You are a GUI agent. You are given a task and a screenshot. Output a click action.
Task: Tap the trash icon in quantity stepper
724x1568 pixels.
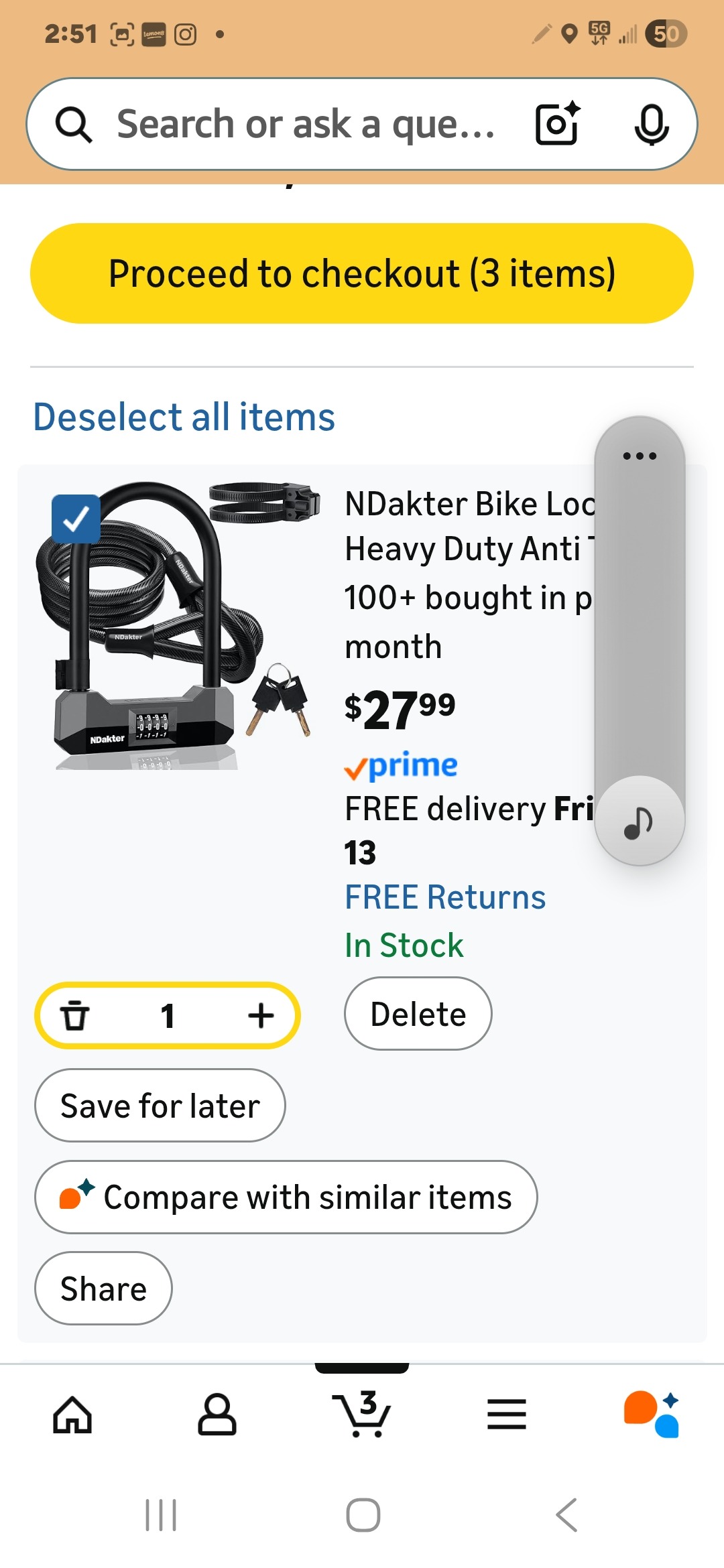coord(75,1015)
